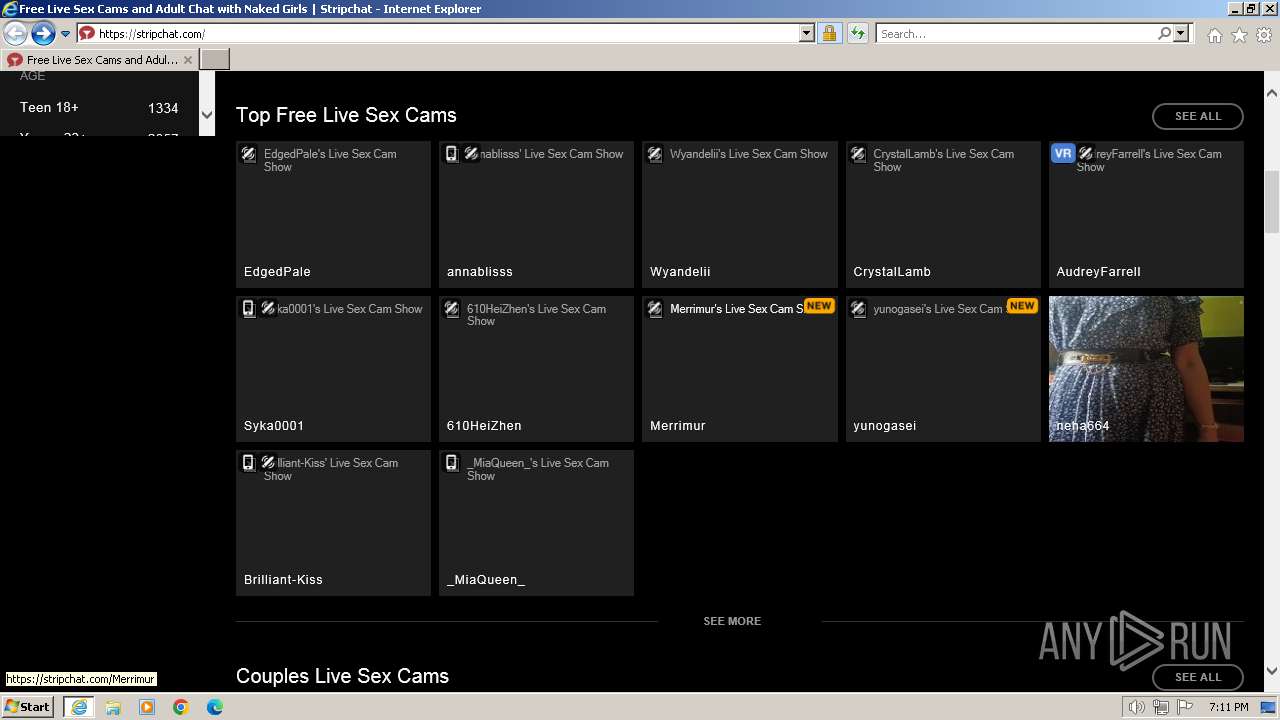
Task: Click the vertical scrollbar thumb
Action: (x=1272, y=202)
